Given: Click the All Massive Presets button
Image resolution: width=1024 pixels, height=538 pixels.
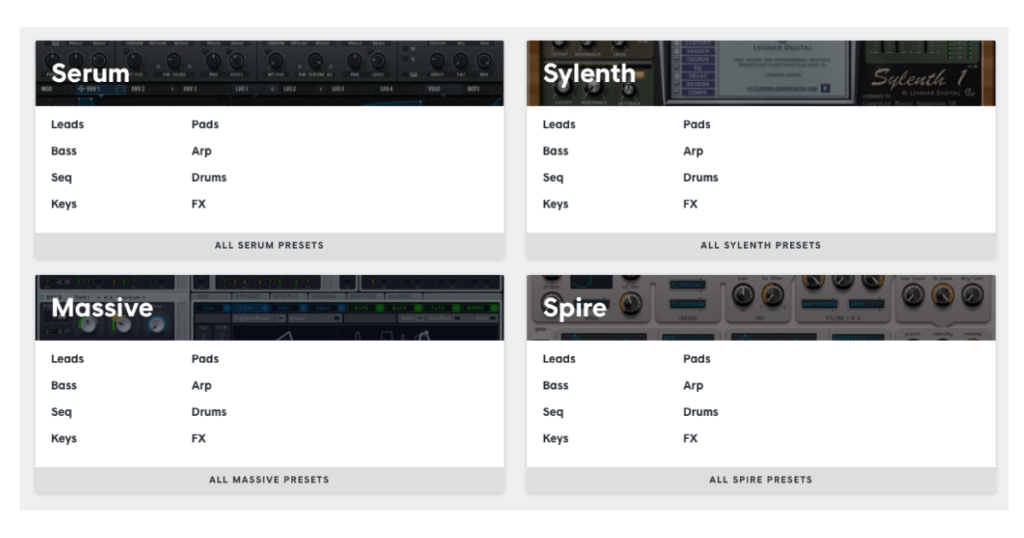Looking at the screenshot, I should [x=270, y=480].
